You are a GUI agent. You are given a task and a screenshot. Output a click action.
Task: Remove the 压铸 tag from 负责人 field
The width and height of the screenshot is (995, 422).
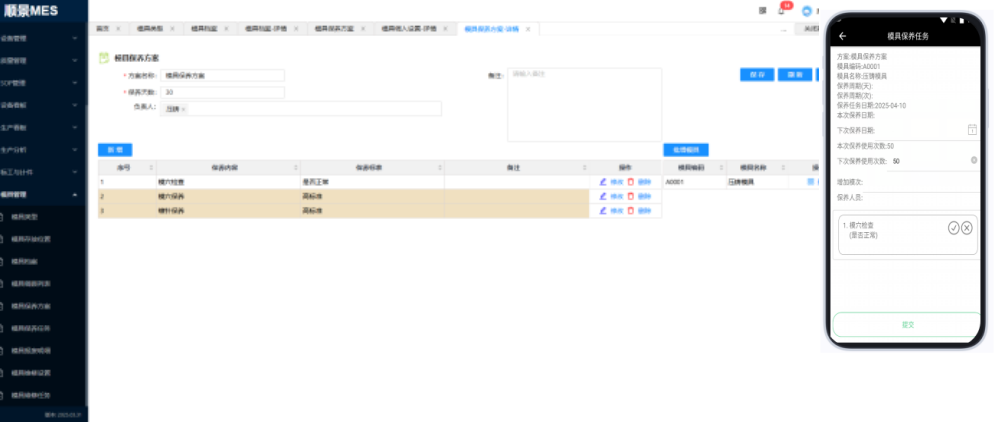(x=184, y=109)
